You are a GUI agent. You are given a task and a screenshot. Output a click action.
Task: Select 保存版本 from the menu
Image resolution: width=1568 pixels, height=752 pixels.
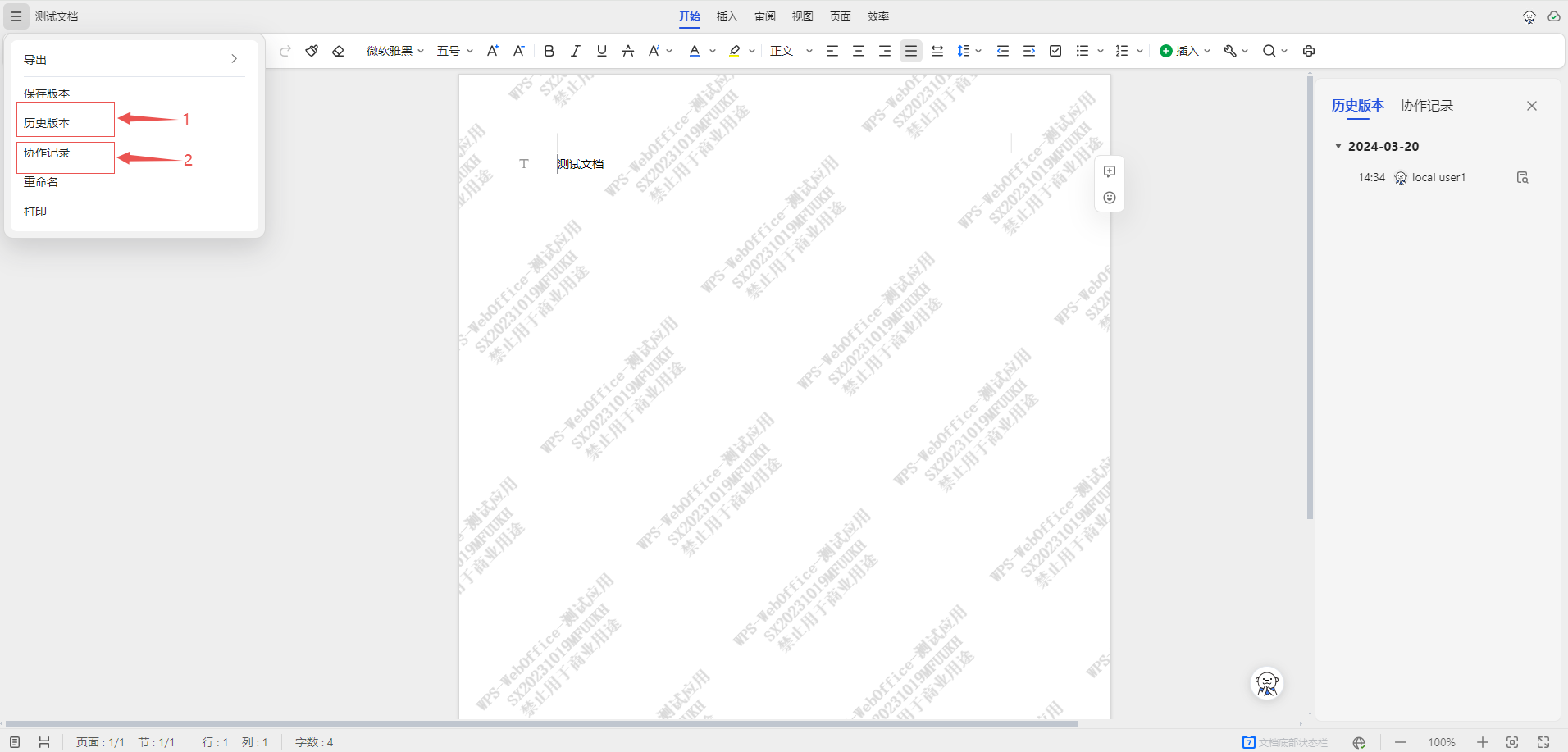pos(47,93)
